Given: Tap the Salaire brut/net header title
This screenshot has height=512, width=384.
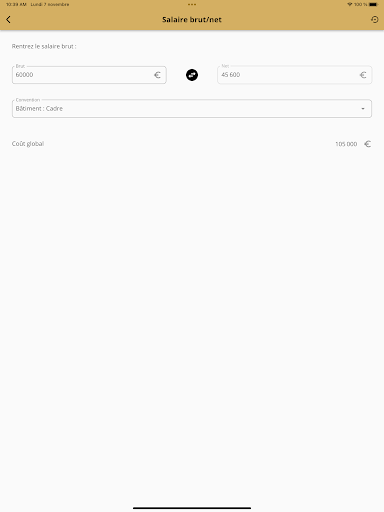Looking at the screenshot, I should pos(192,20).
